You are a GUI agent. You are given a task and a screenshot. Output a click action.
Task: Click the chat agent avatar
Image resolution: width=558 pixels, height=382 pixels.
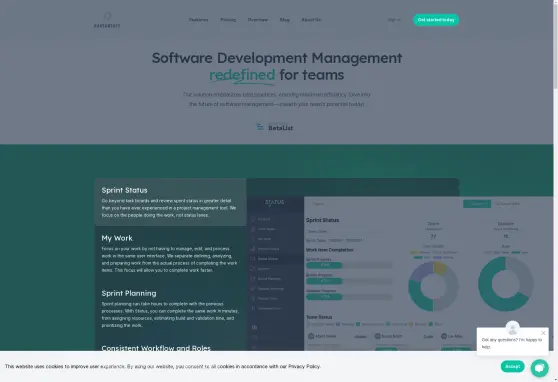(x=512, y=328)
